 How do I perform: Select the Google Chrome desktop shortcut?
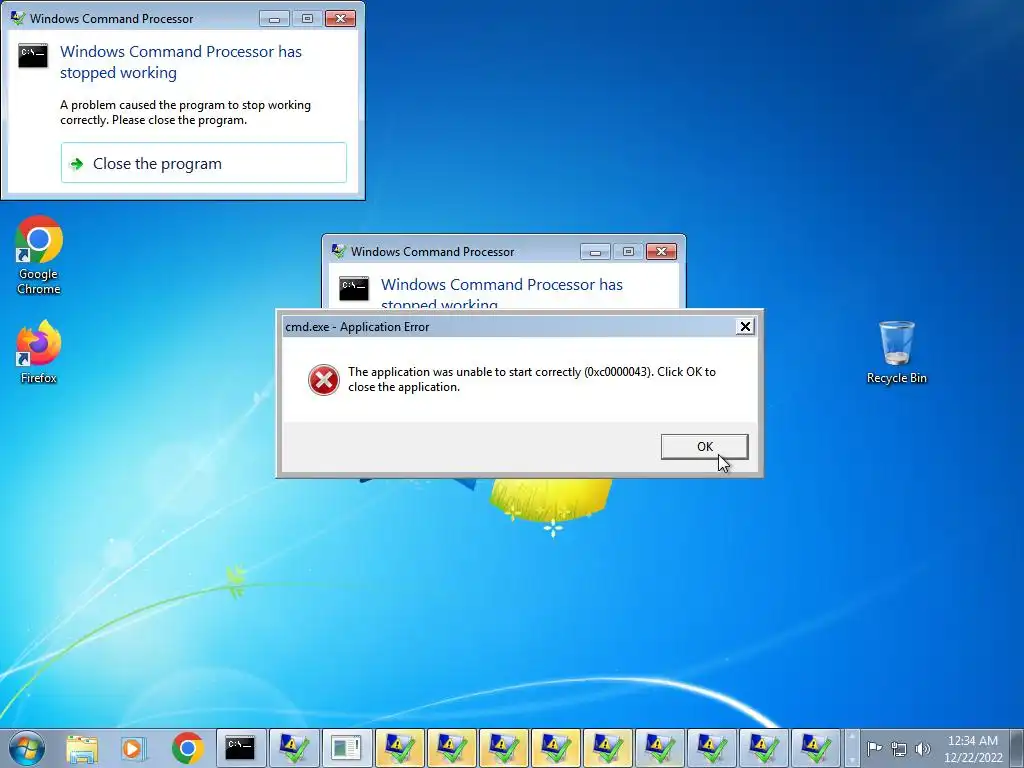coord(39,255)
